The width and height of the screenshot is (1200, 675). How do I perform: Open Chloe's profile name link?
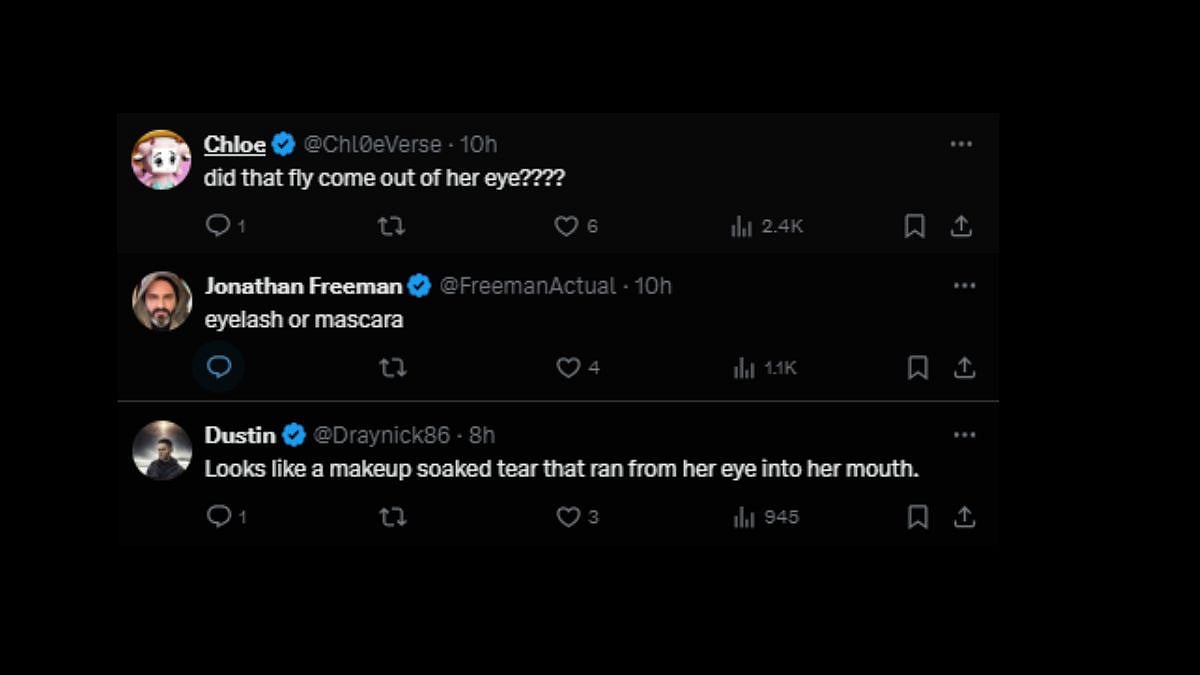[234, 145]
